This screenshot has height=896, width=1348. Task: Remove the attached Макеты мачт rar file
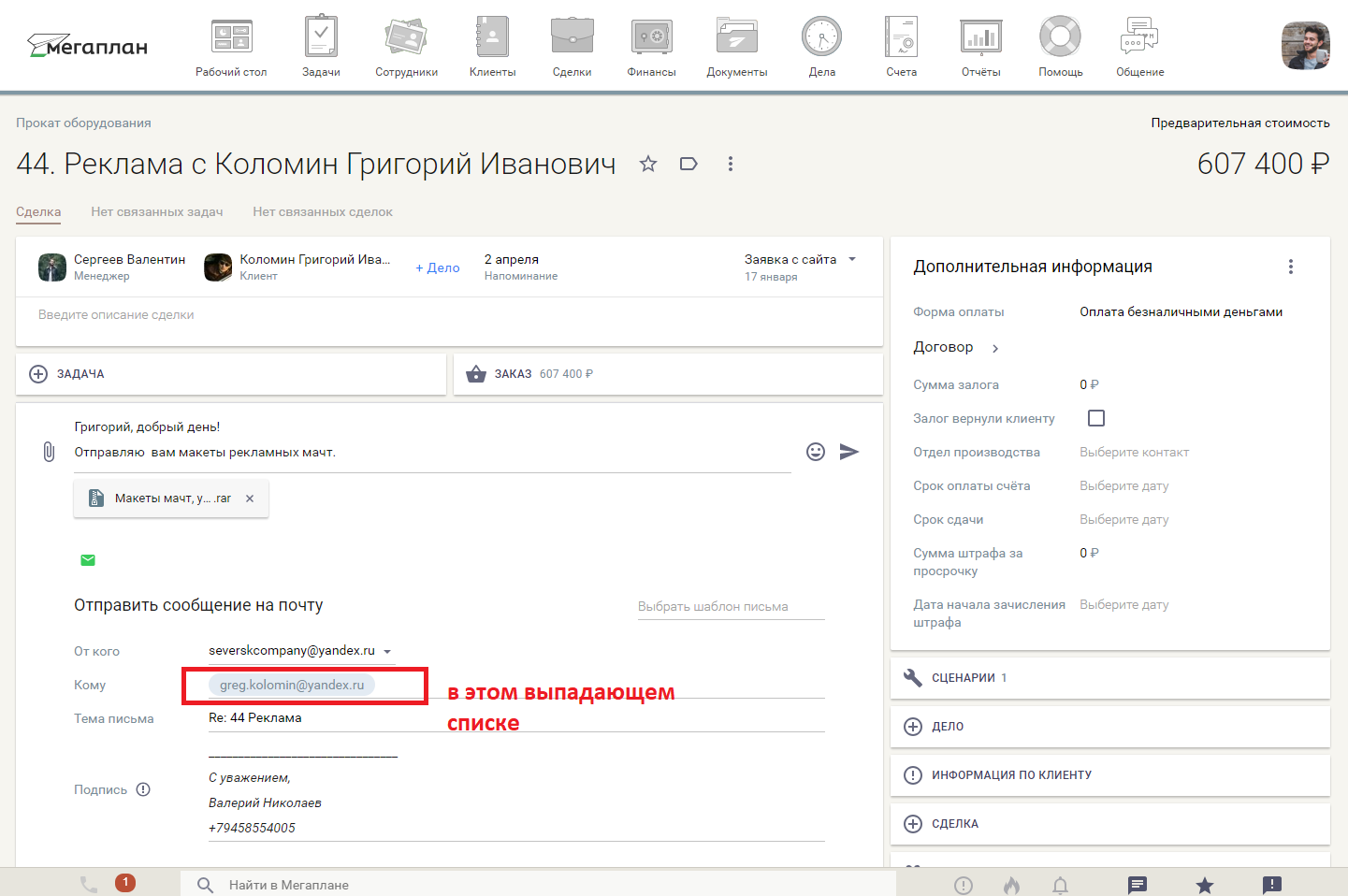(x=250, y=499)
